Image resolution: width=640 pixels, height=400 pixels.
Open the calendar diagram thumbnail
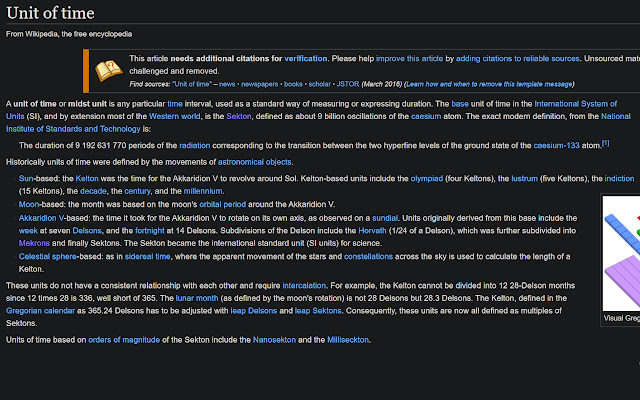point(621,253)
